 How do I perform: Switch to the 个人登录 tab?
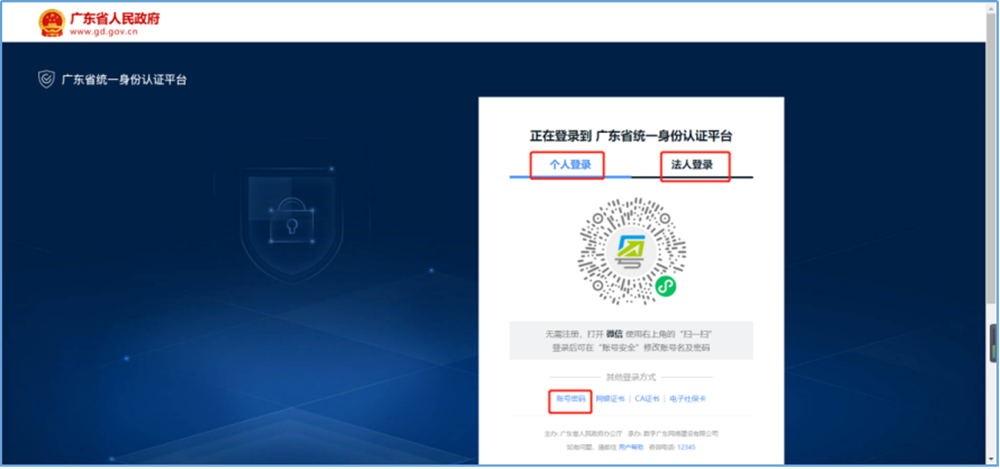570,165
